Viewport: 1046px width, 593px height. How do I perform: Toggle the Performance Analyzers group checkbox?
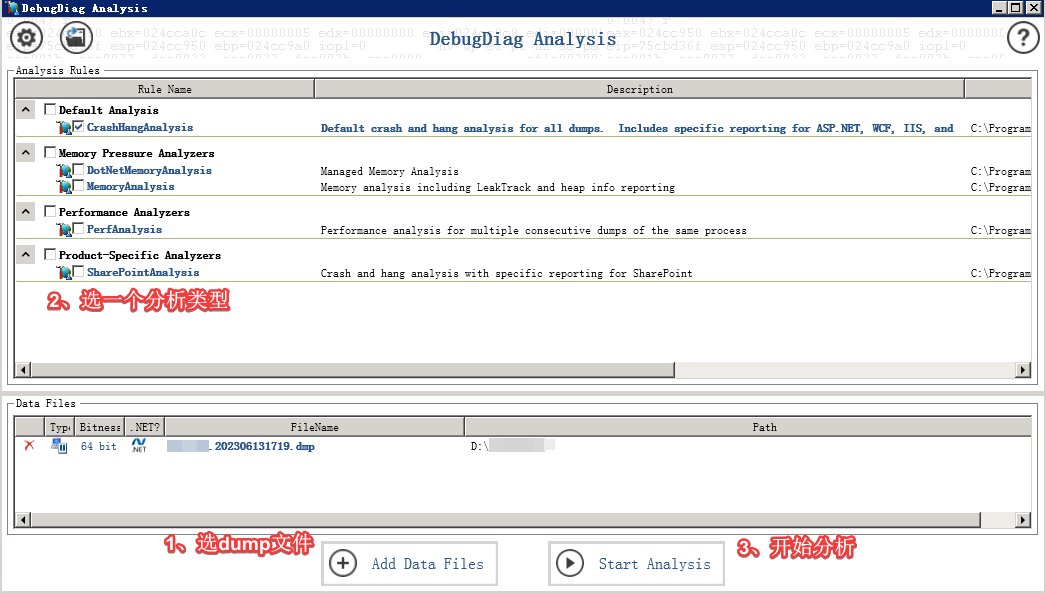click(50, 211)
